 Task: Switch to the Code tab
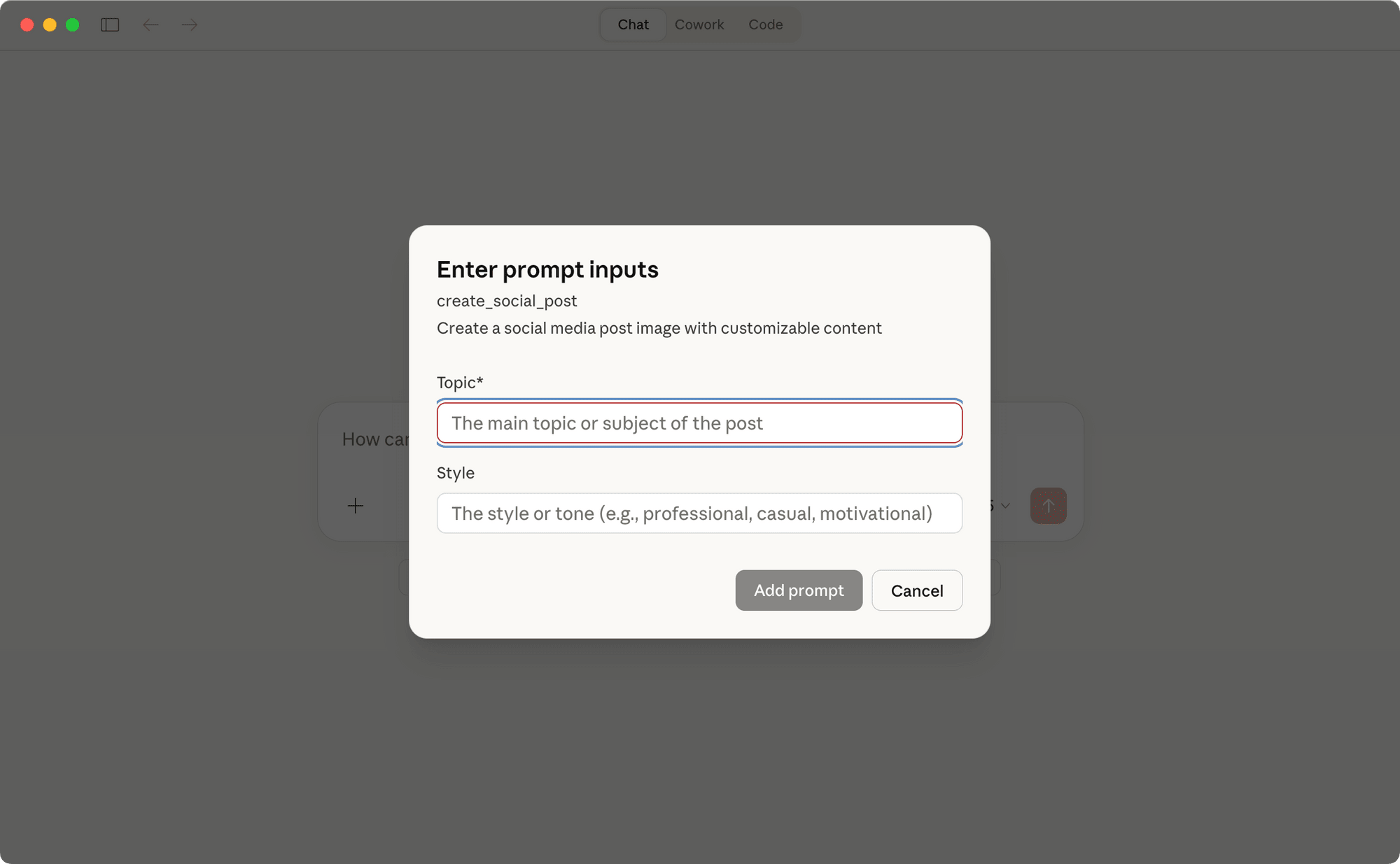tap(766, 24)
